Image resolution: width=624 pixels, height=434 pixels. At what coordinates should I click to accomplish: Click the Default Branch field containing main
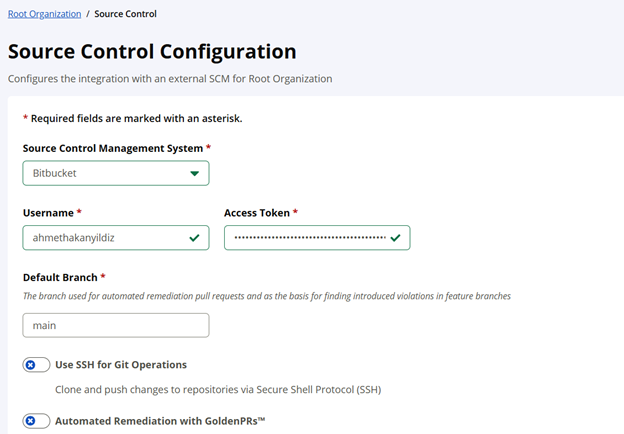tap(115, 325)
